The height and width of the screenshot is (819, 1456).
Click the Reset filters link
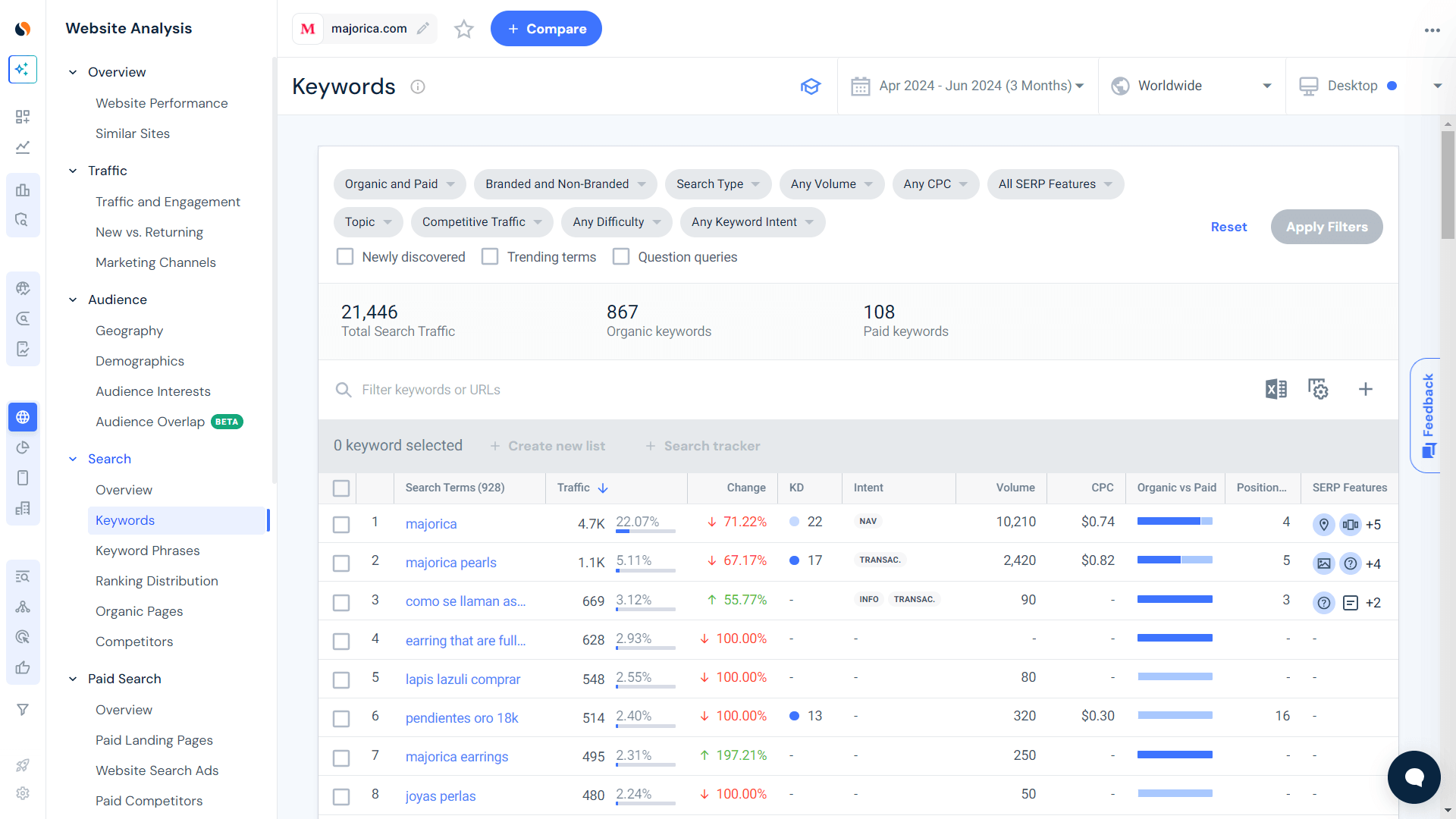1228,227
